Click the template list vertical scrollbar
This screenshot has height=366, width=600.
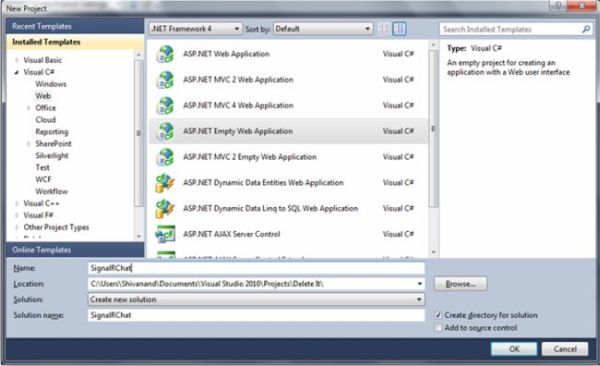click(x=433, y=129)
